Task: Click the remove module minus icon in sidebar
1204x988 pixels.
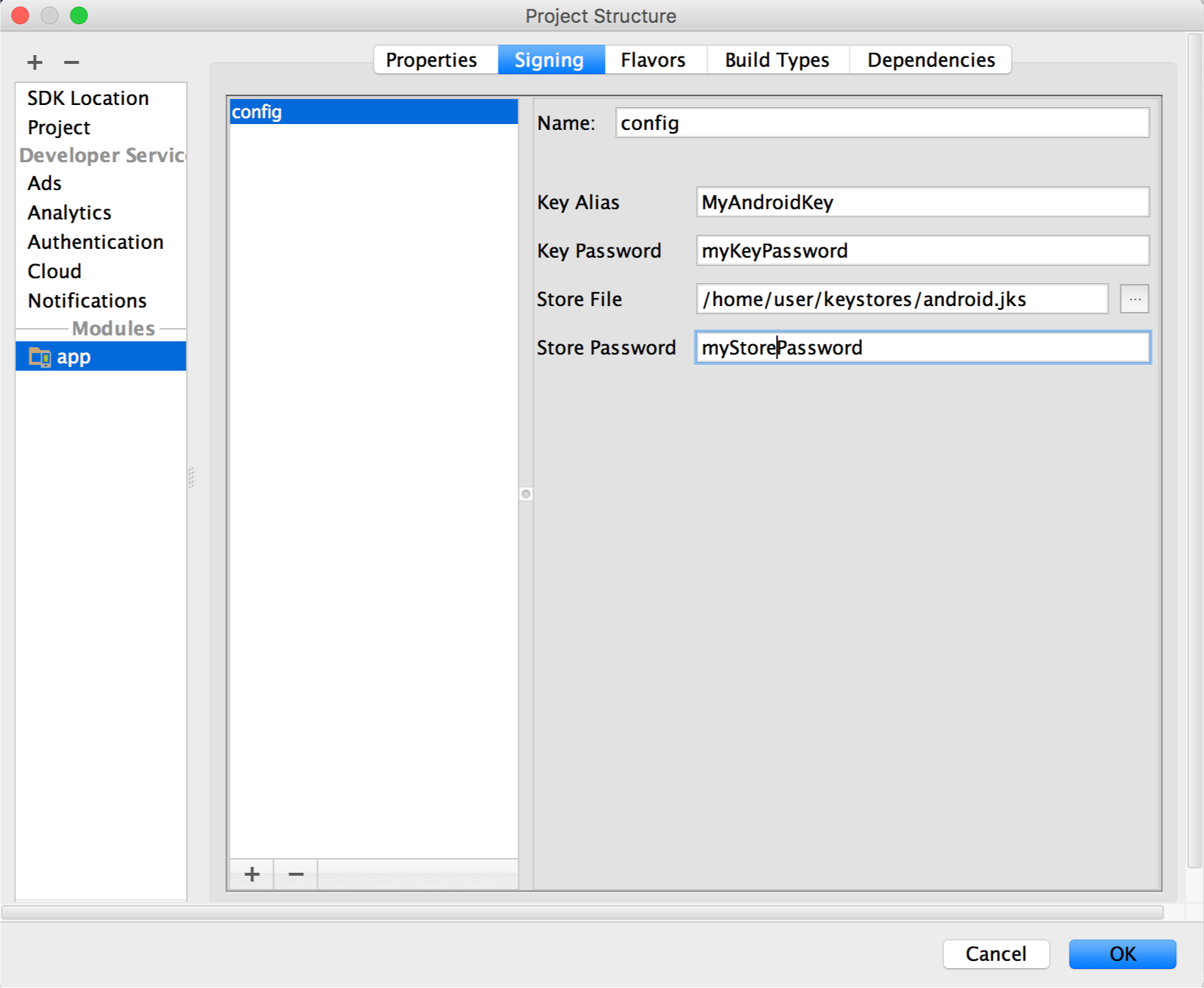Action: click(71, 62)
